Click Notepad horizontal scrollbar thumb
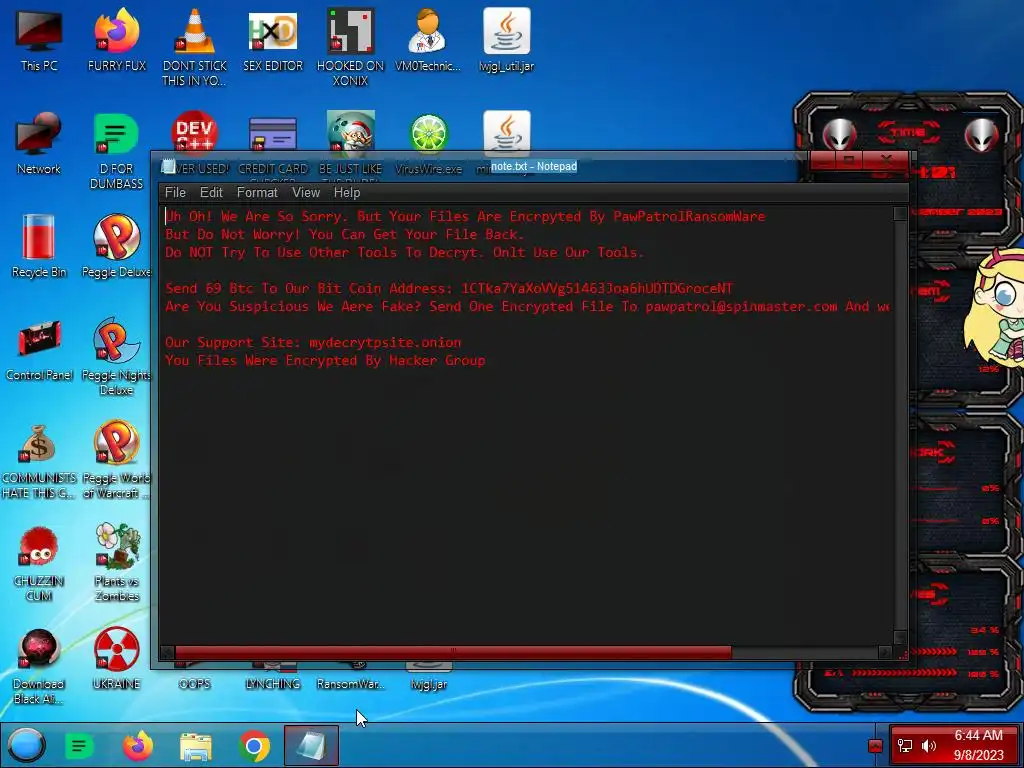The width and height of the screenshot is (1024, 768). tap(453, 652)
